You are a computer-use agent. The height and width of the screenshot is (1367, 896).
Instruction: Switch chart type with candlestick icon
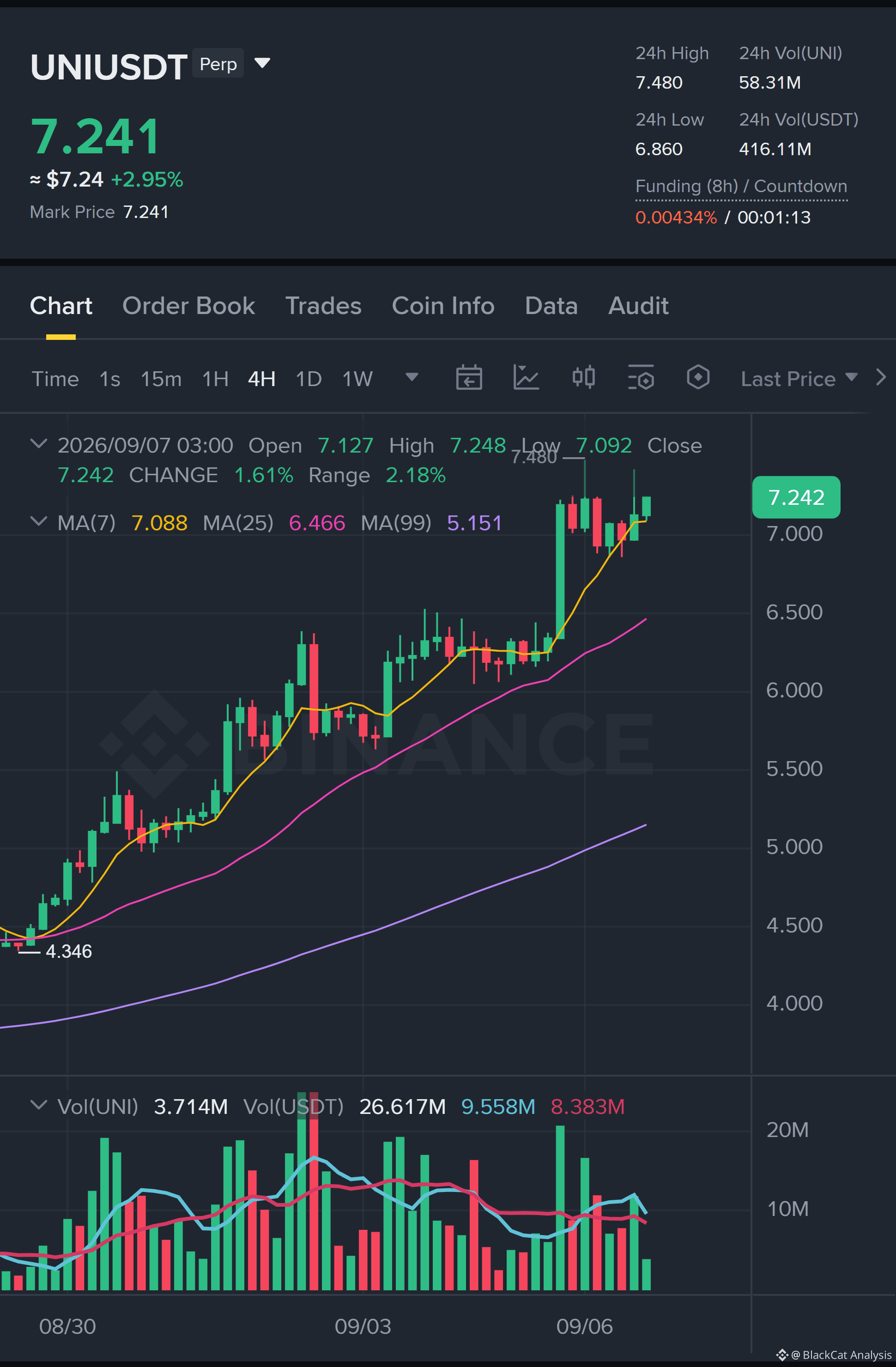click(x=583, y=378)
